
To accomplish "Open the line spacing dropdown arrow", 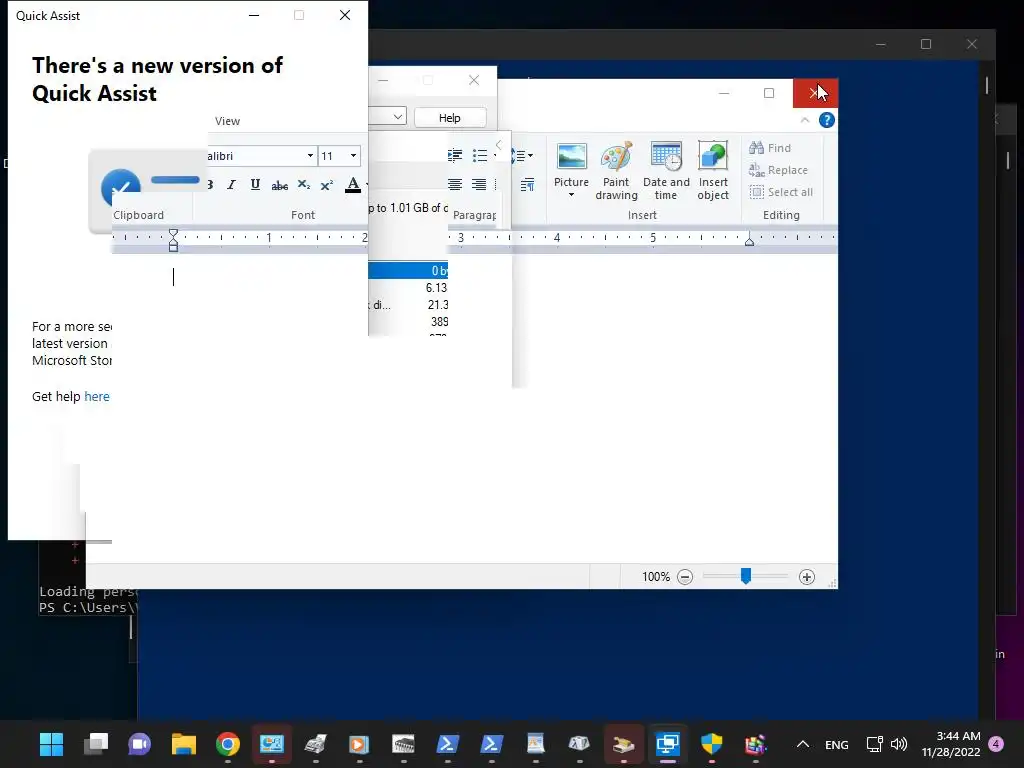I will pyautogui.click(x=530, y=155).
